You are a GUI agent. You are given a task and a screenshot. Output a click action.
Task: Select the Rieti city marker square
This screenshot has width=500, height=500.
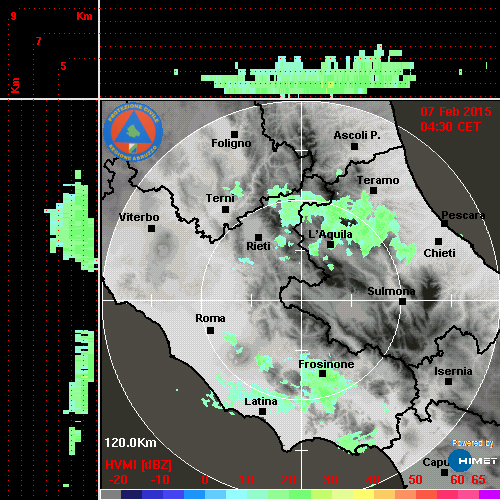click(x=258, y=237)
